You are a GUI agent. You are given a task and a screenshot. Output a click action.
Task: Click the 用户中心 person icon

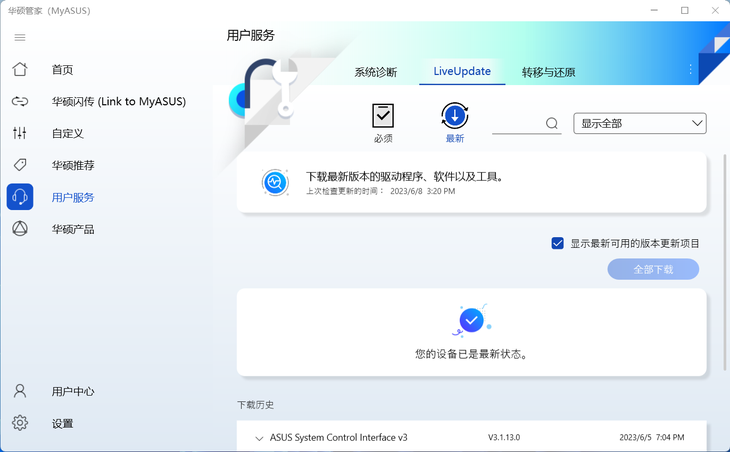coord(20,391)
